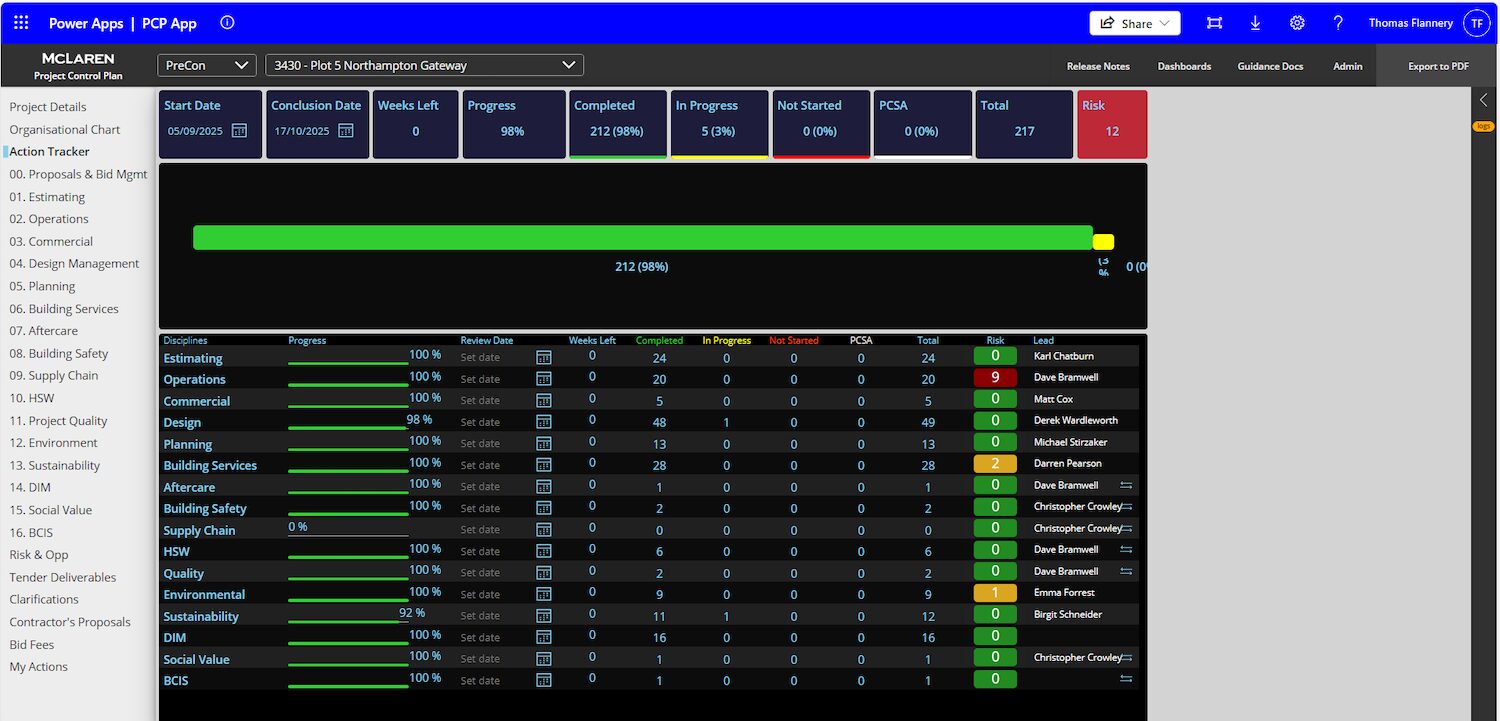Image resolution: width=1500 pixels, height=721 pixels.
Task: Open the PreCon stage dropdown
Action: click(207, 65)
